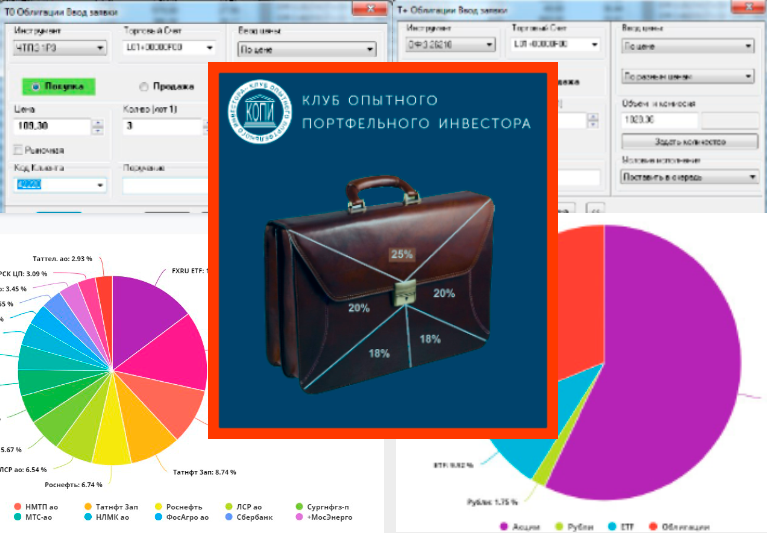Click the stepper arrows in the T+ window
Image resolution: width=767 pixels, height=533 pixels.
pos(593,120)
